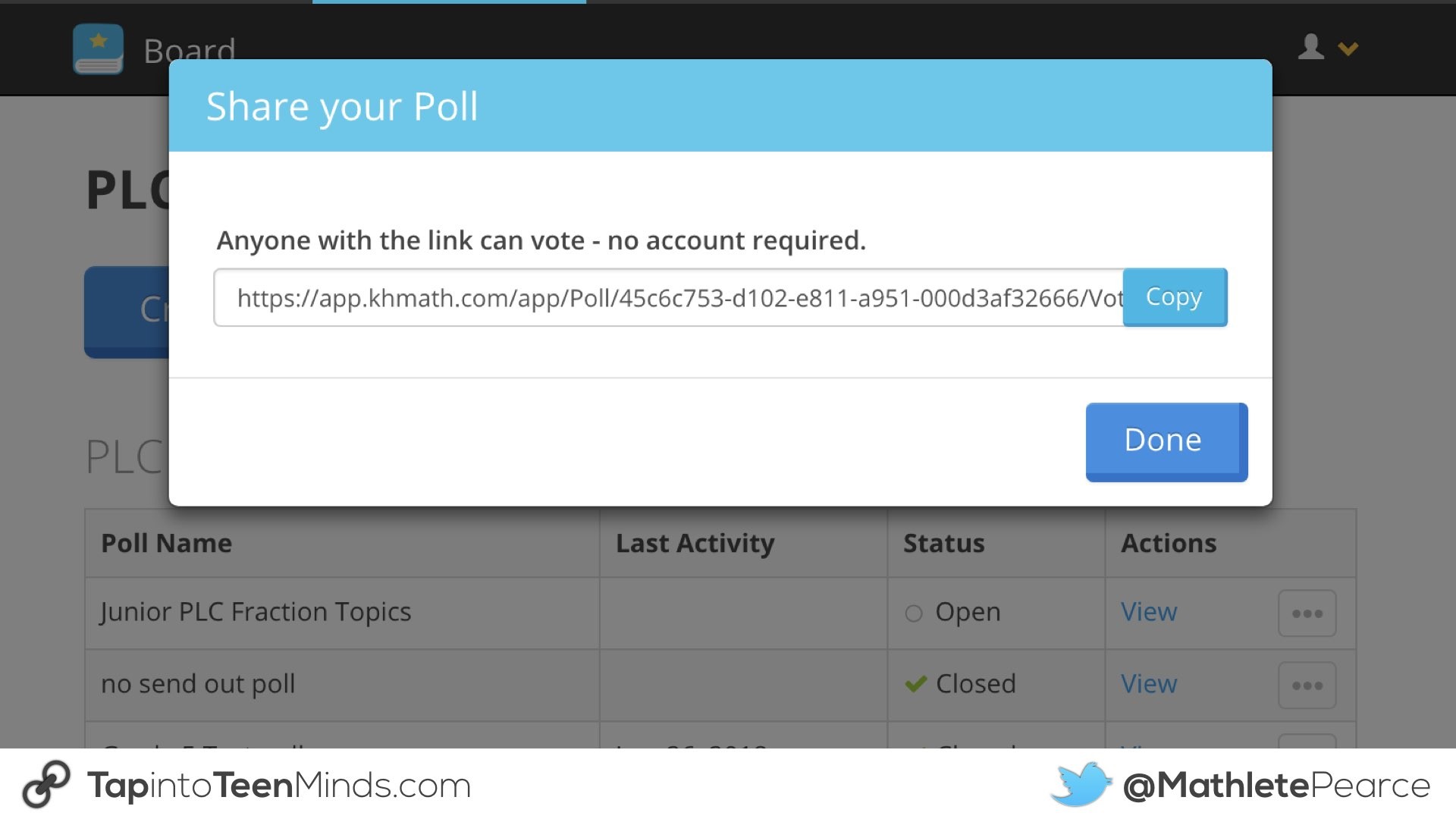This screenshot has width=1456, height=819.
Task: Click the Status column header
Action: coord(943,544)
